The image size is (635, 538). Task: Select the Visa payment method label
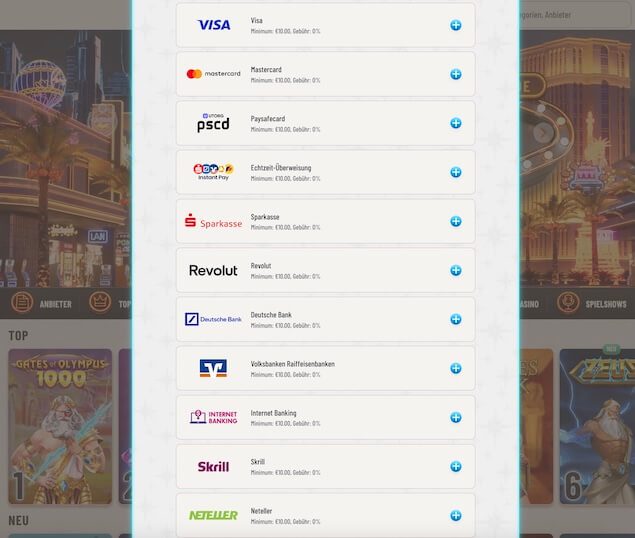(x=256, y=20)
